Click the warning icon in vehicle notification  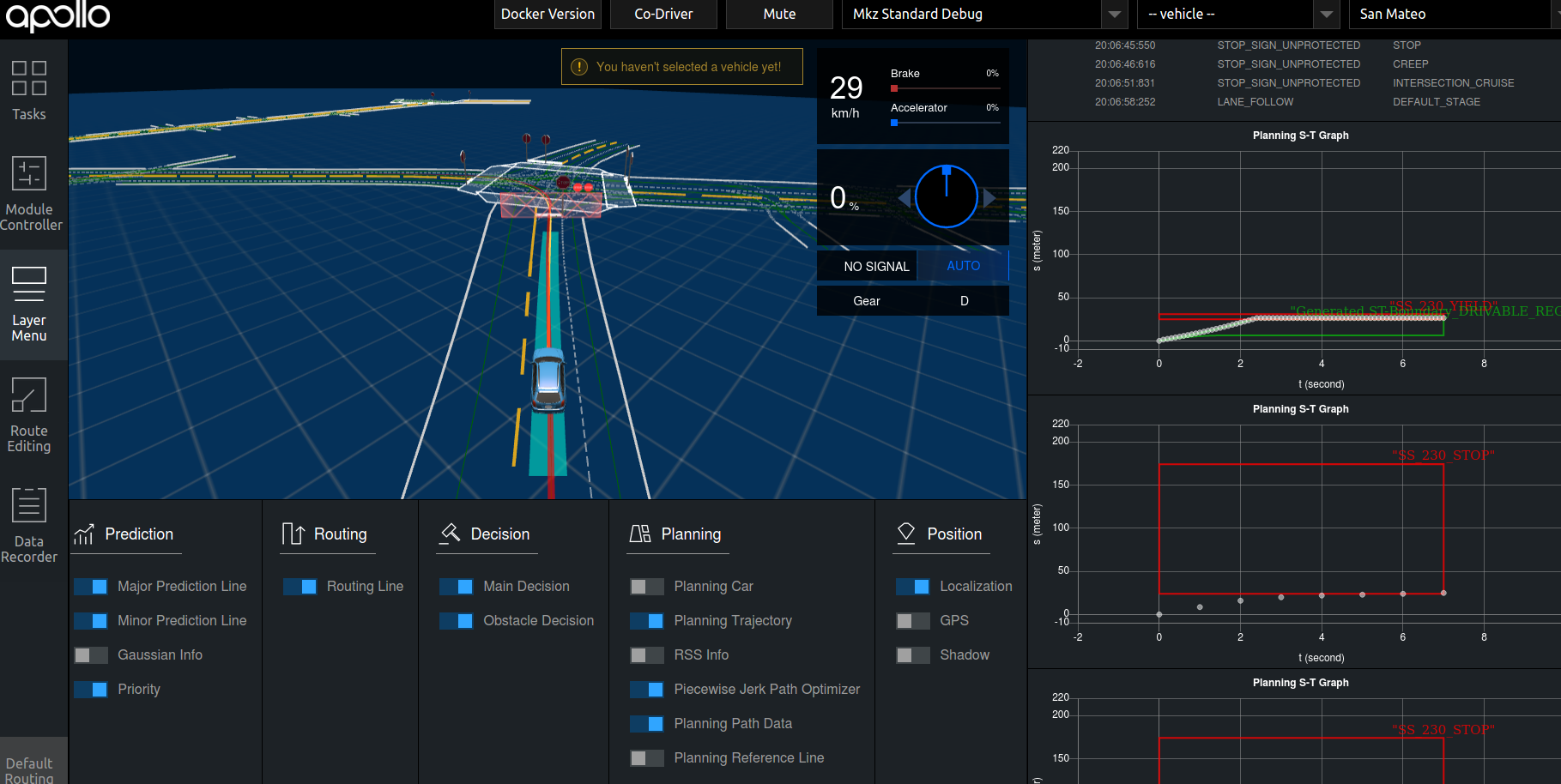click(x=580, y=67)
